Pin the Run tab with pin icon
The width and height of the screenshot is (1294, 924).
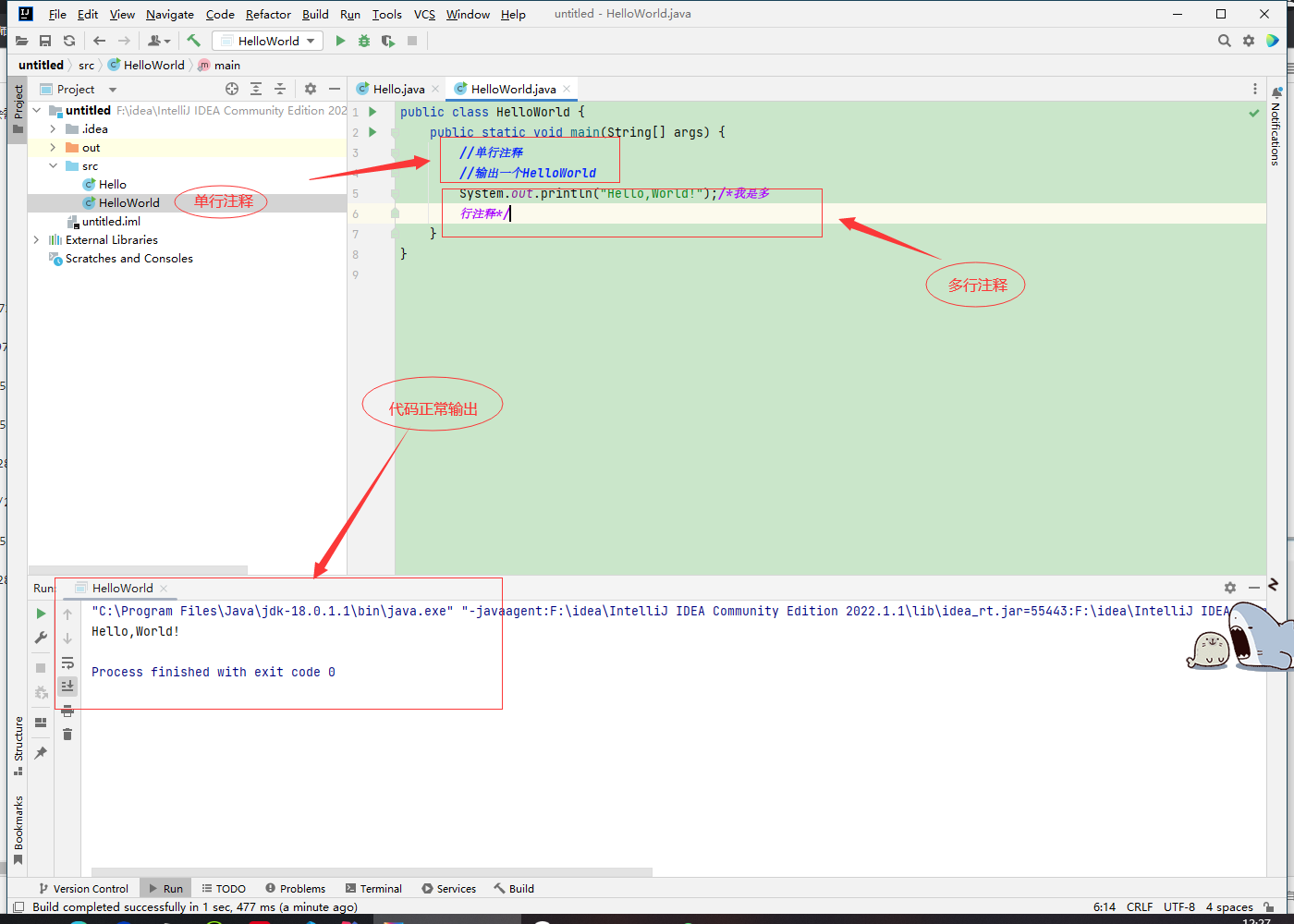pos(41,753)
